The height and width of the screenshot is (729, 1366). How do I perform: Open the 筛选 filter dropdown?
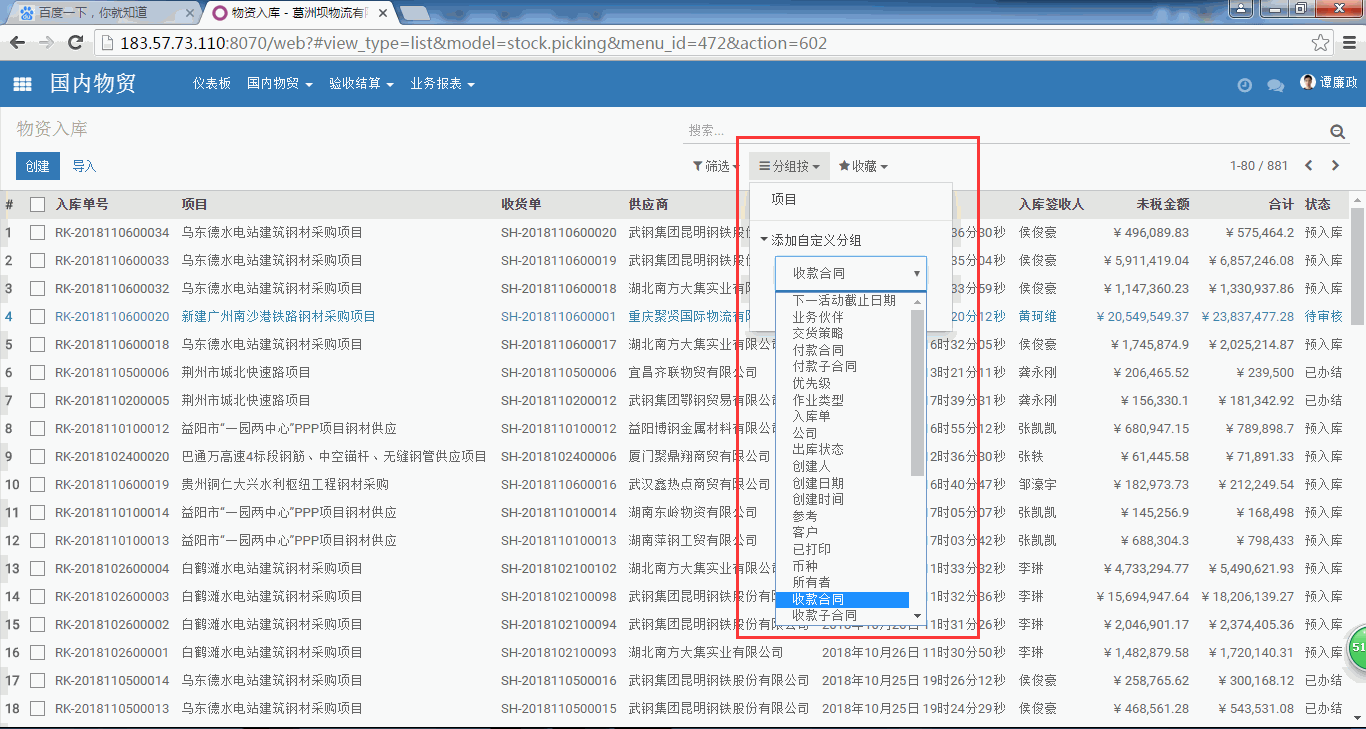(715, 166)
